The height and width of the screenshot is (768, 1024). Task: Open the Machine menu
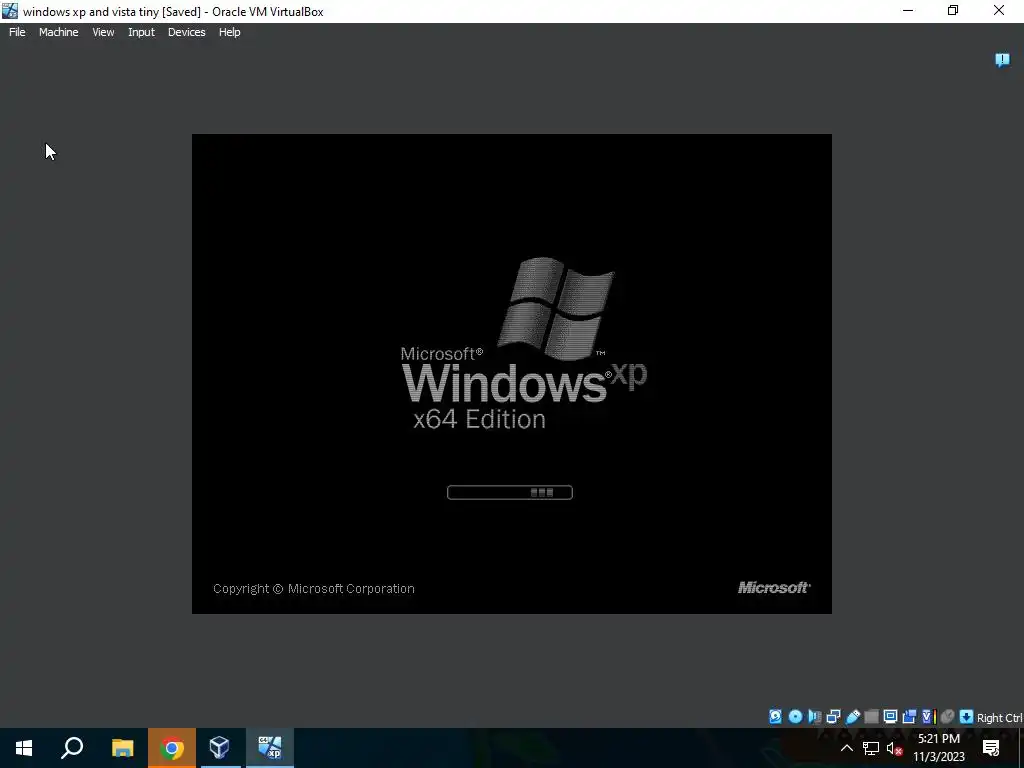(x=59, y=32)
